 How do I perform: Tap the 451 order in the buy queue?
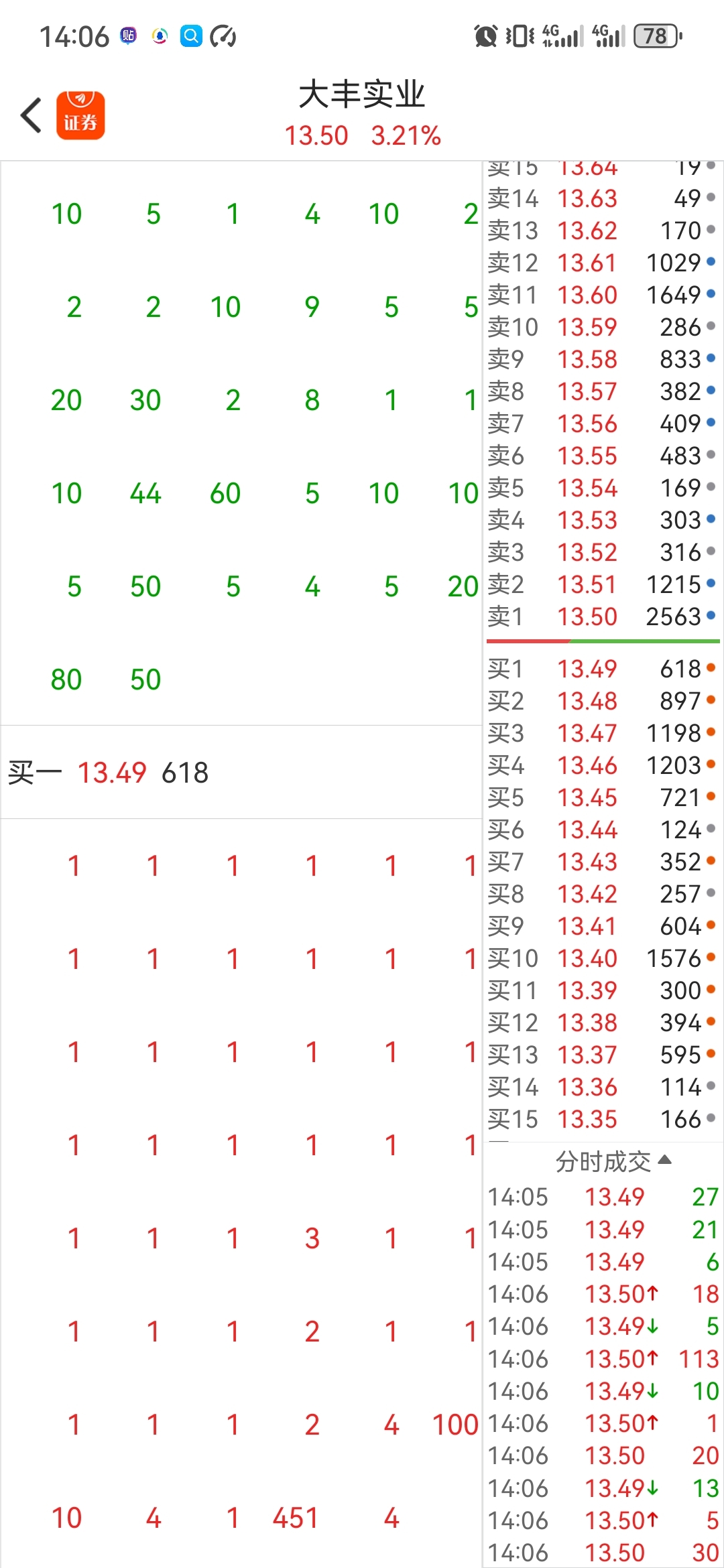coord(295,1518)
